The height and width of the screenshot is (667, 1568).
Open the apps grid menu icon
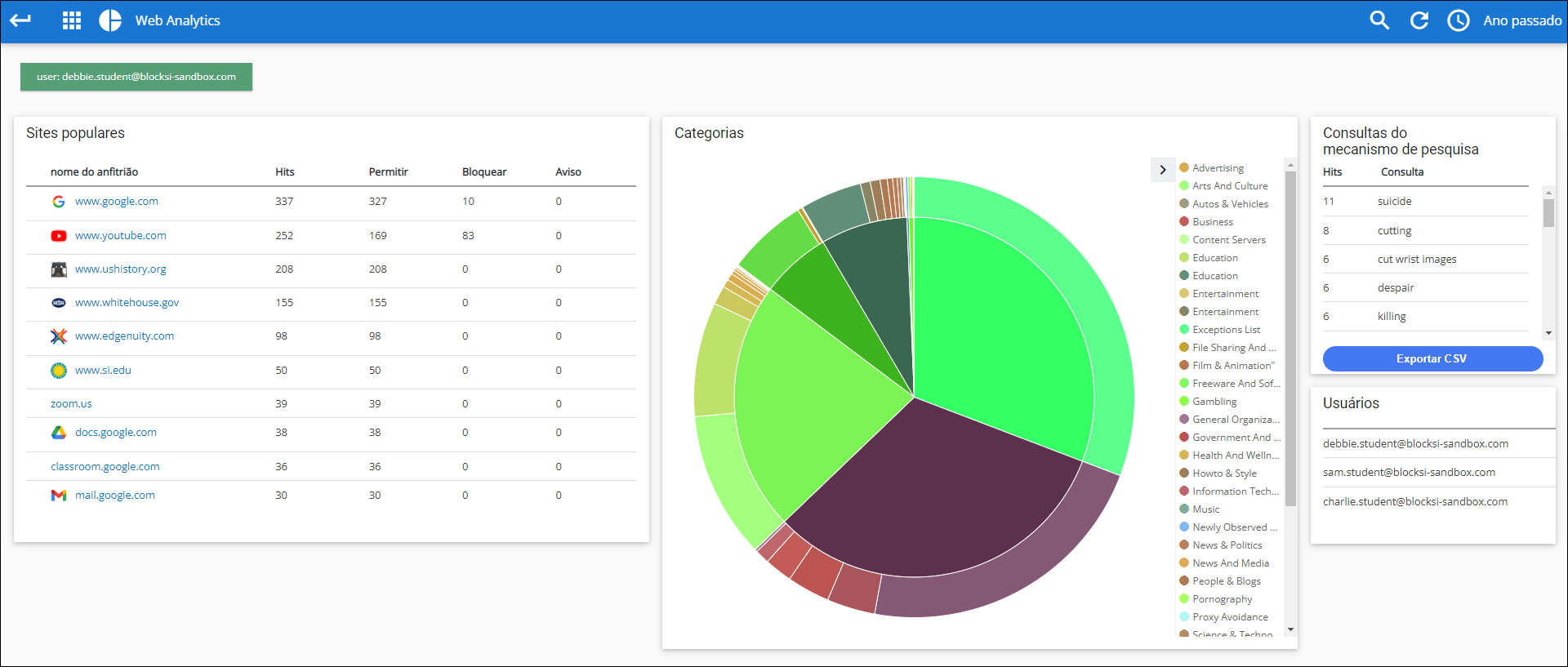click(72, 20)
